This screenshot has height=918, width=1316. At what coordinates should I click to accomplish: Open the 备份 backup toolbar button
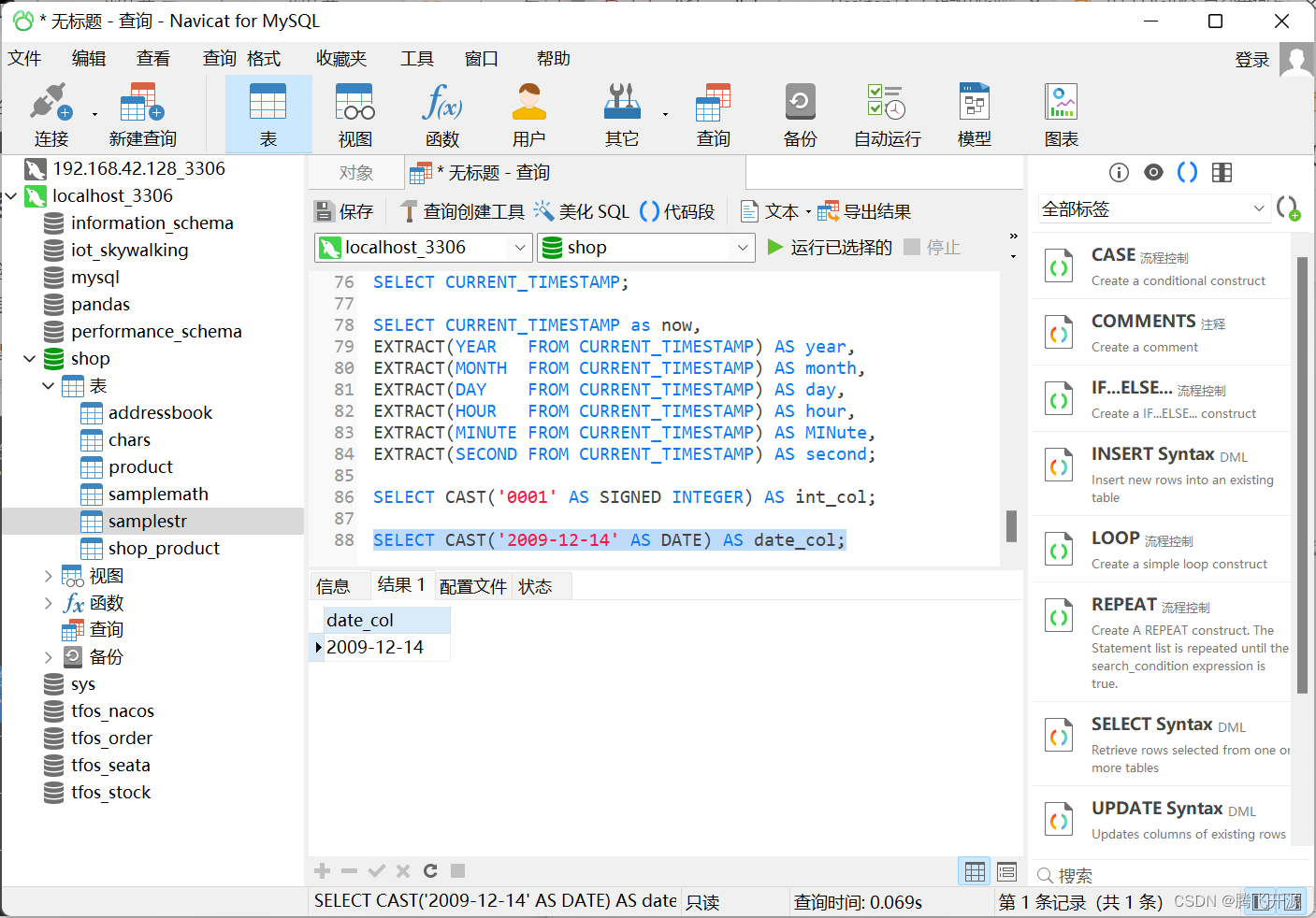(x=801, y=114)
